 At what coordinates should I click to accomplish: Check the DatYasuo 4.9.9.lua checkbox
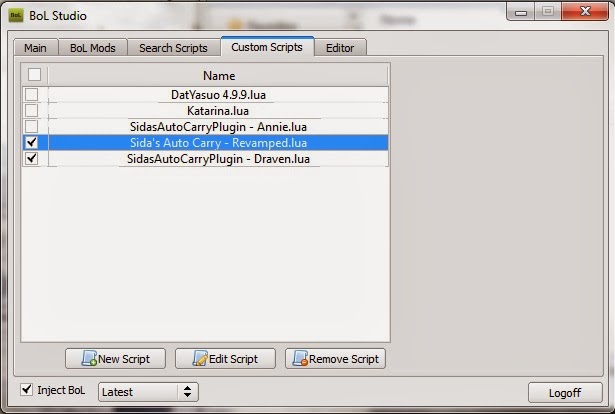click(31, 94)
